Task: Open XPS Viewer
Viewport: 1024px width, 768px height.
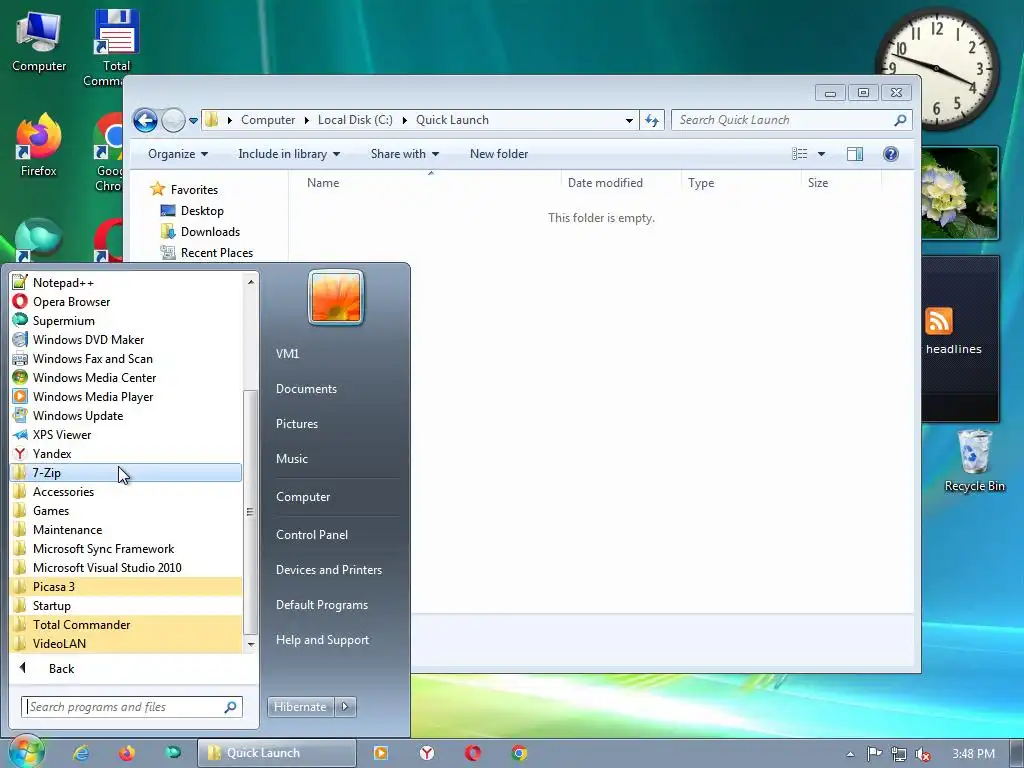Action: [126, 434]
